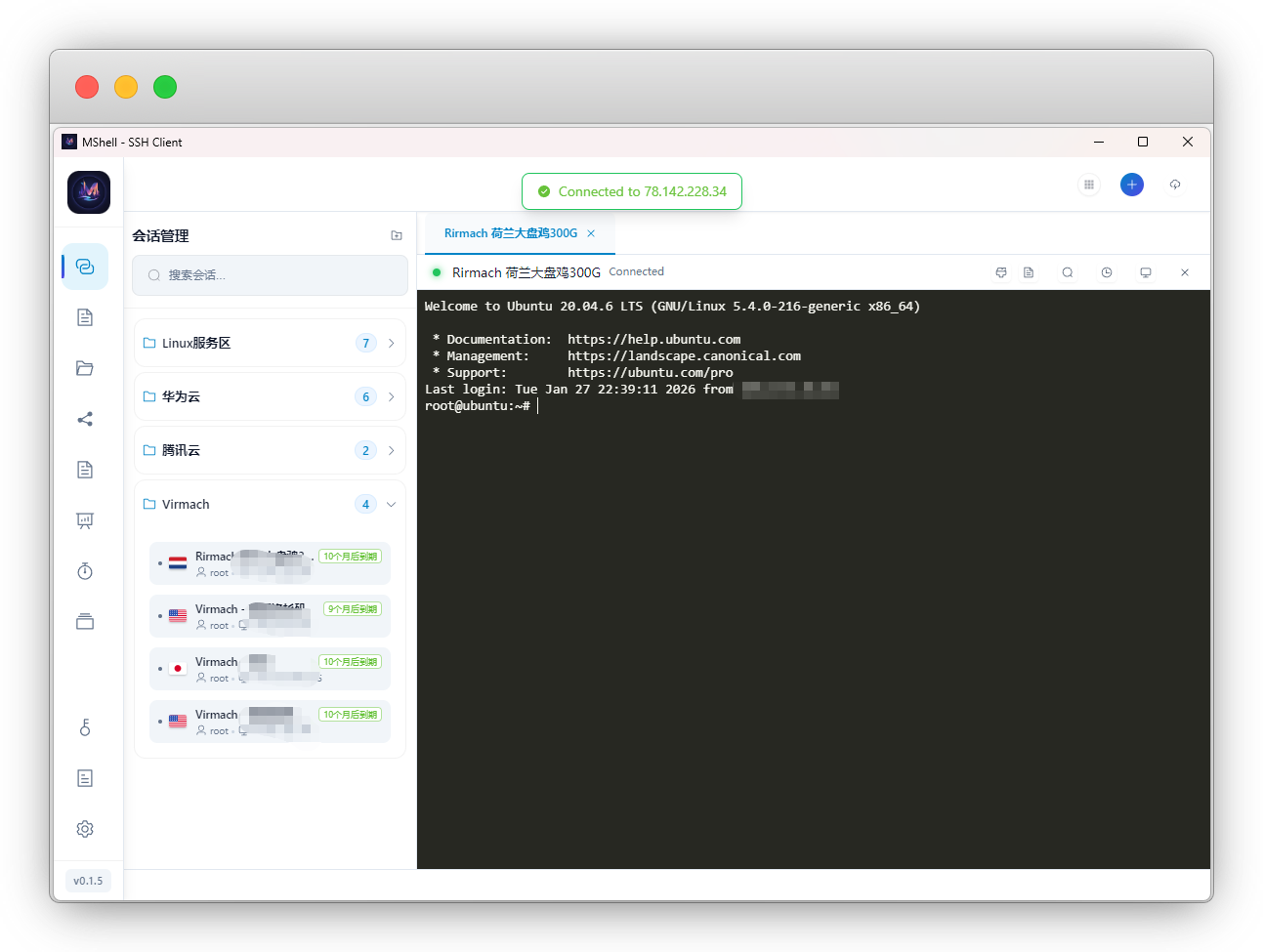Click the 搜索会话 search input field
This screenshot has height=952, width=1263.
278,275
